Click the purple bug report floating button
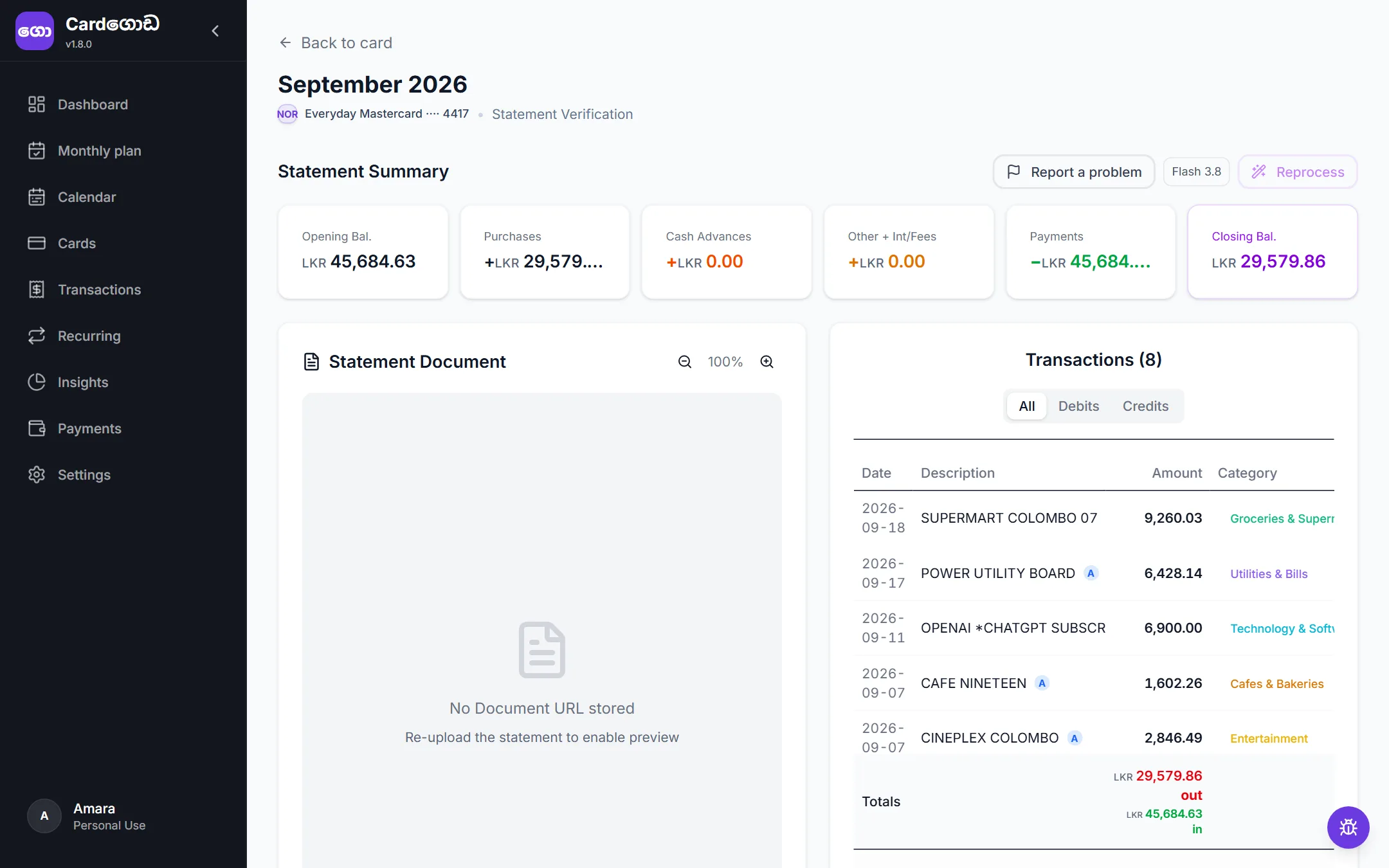The image size is (1389, 868). (1348, 827)
